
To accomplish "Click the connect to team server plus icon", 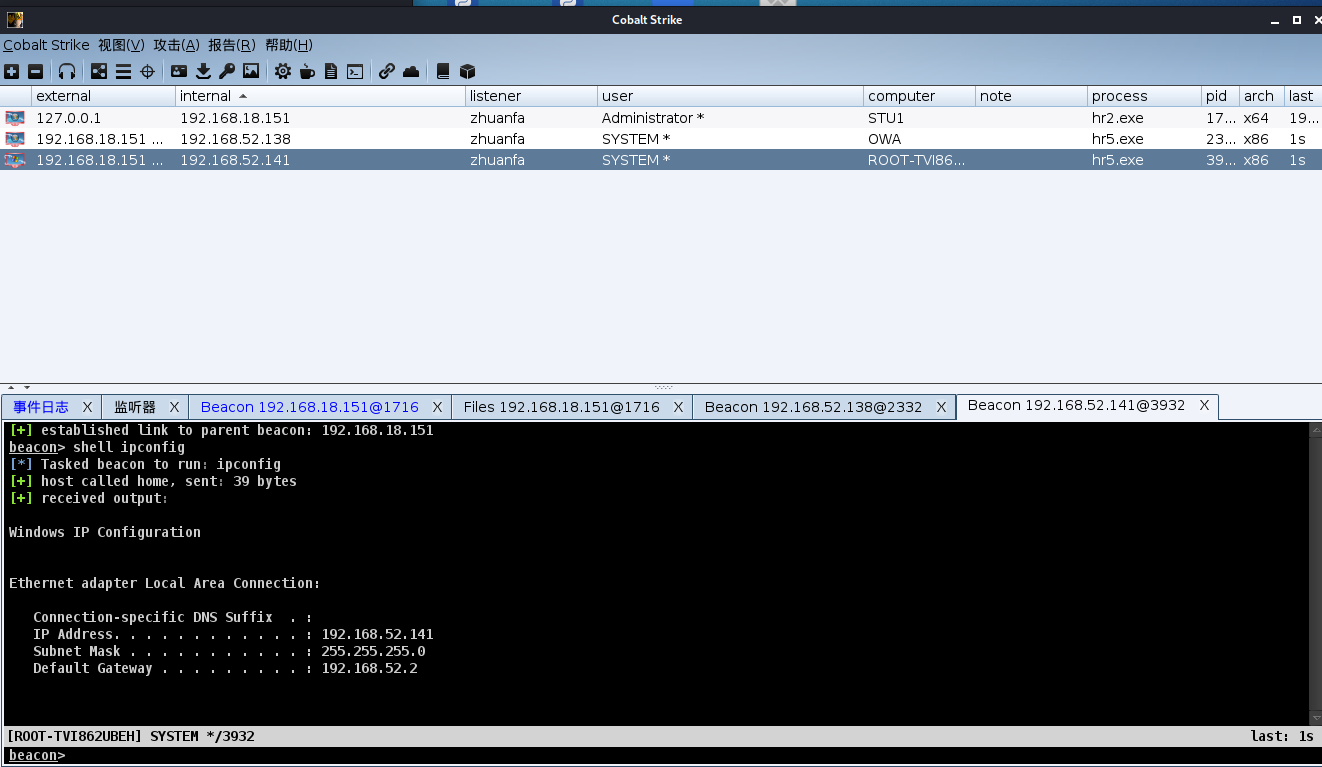I will click(11, 71).
